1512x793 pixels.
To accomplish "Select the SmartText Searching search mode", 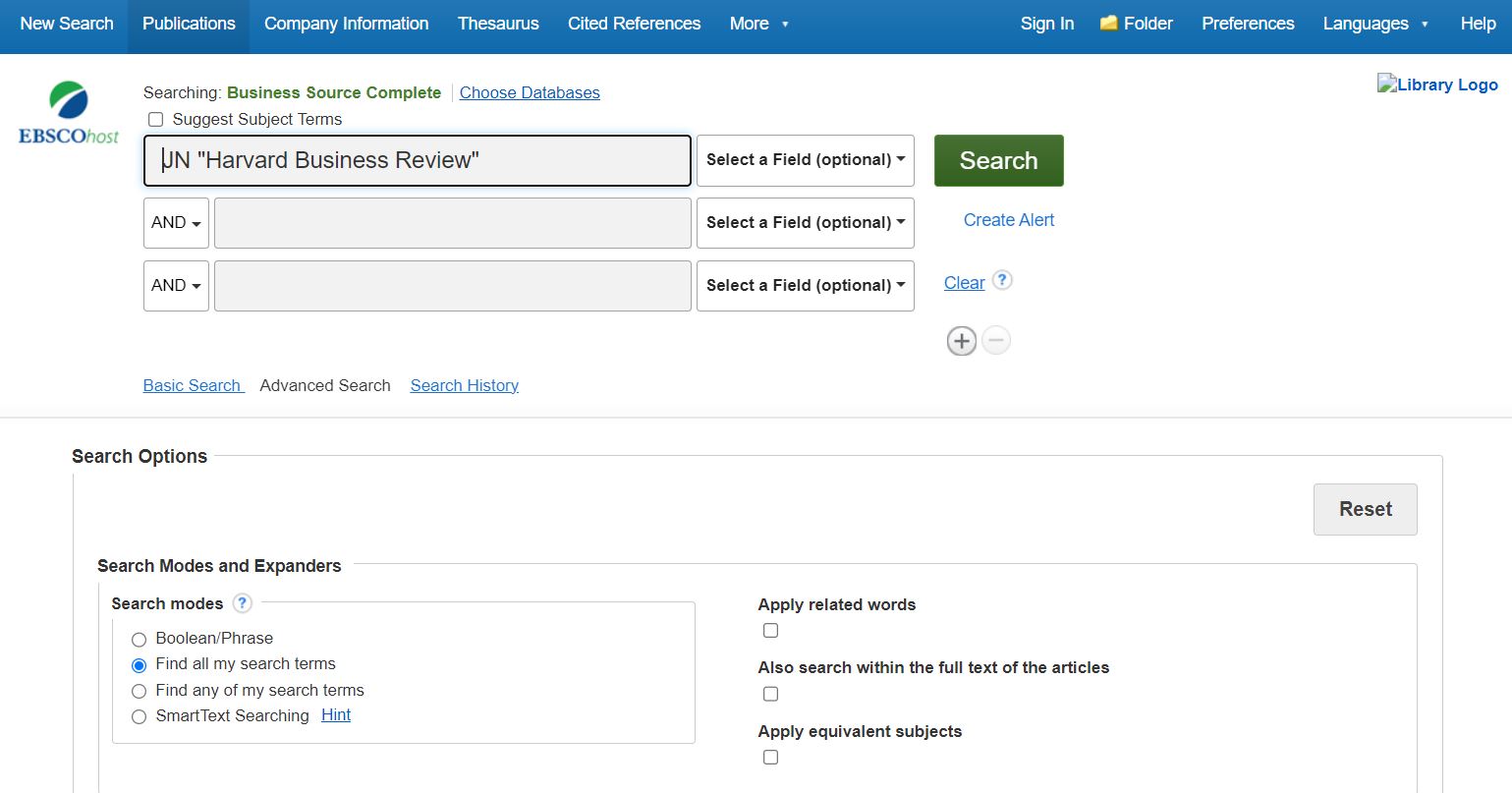I will (139, 716).
